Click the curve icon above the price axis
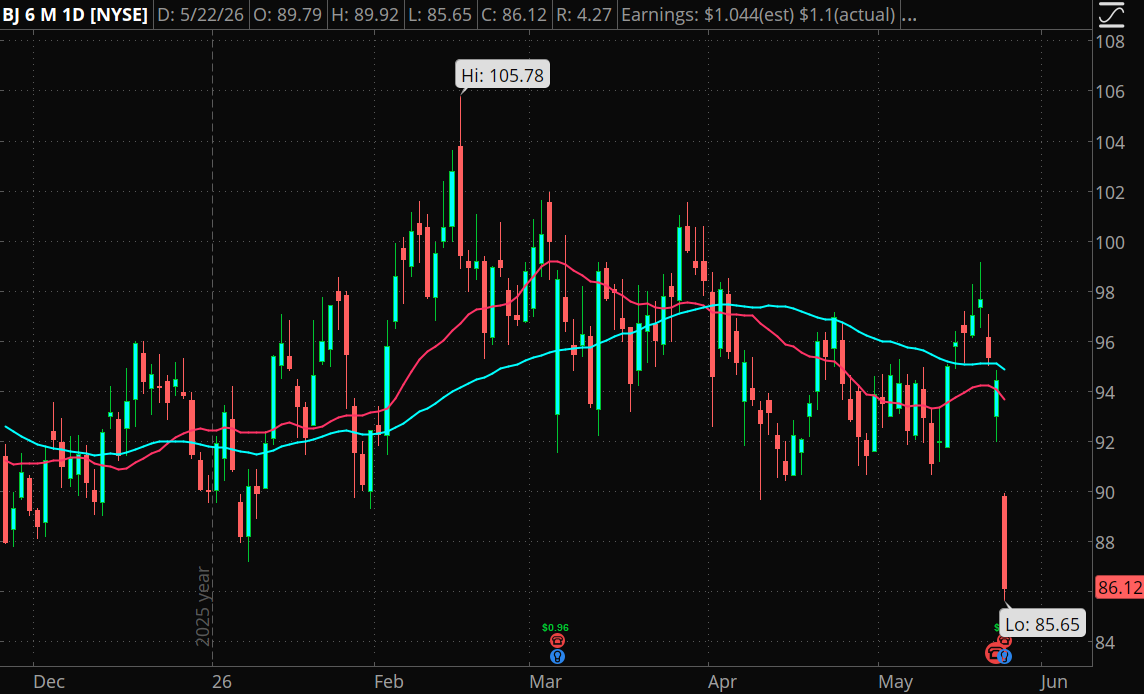The width and height of the screenshot is (1144, 694). (x=1111, y=15)
